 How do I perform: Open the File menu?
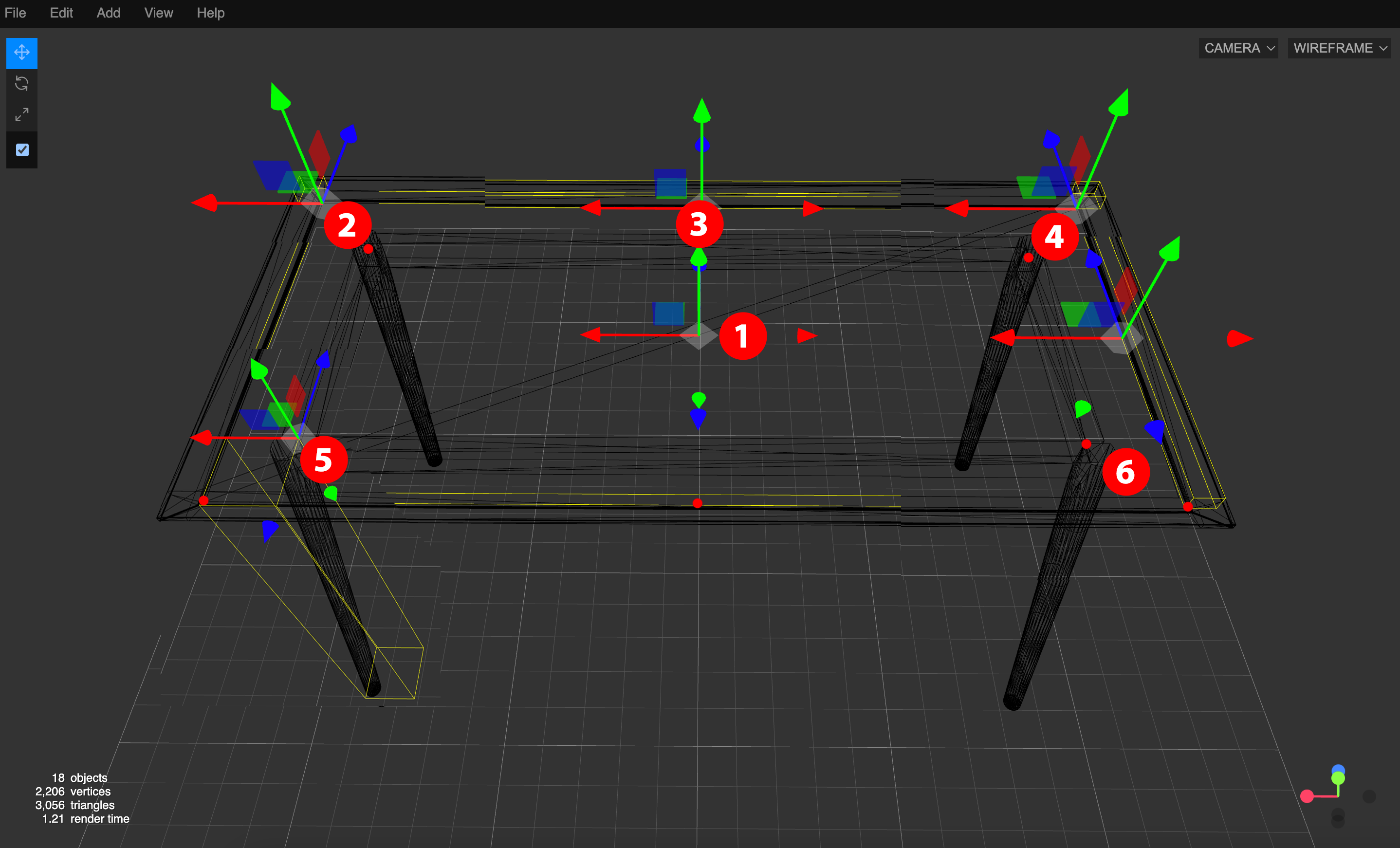[x=16, y=13]
